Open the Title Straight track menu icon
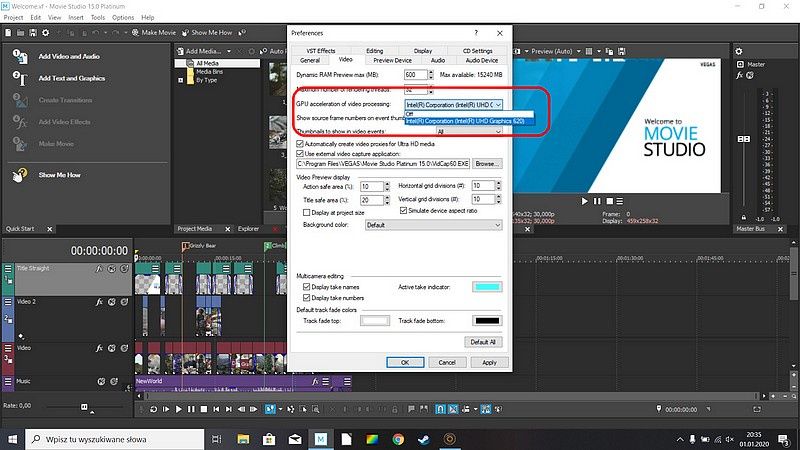This screenshot has height=450, width=800. tap(8, 268)
